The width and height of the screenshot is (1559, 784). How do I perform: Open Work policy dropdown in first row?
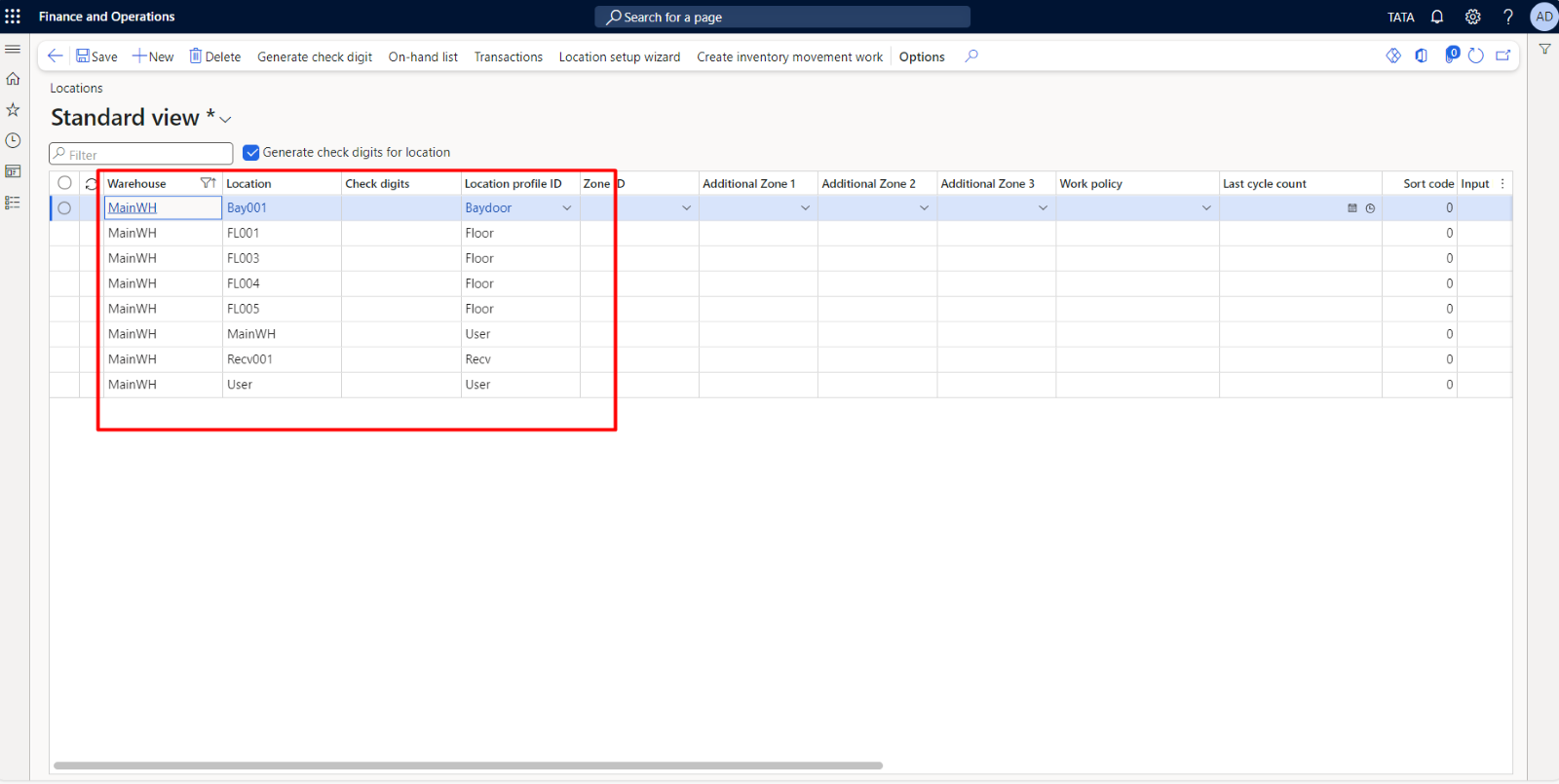coord(1206,208)
